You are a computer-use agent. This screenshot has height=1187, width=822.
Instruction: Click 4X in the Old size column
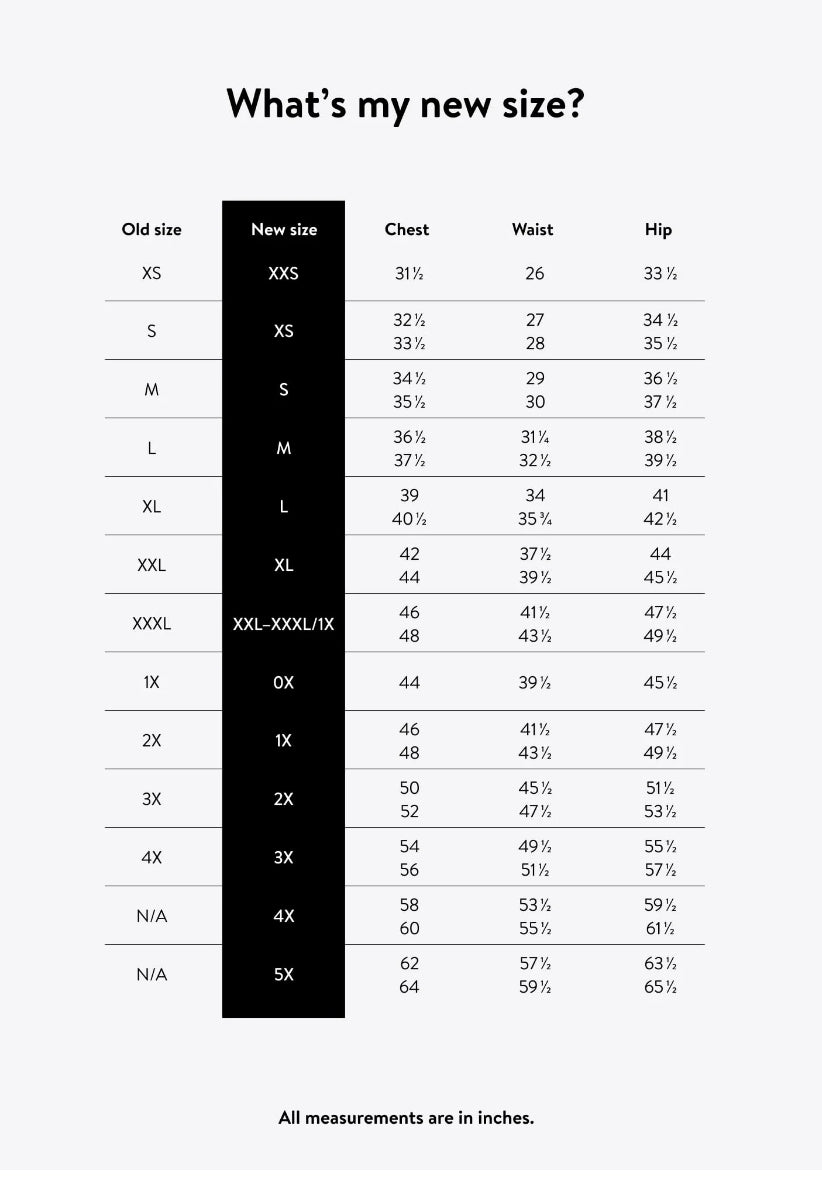152,857
